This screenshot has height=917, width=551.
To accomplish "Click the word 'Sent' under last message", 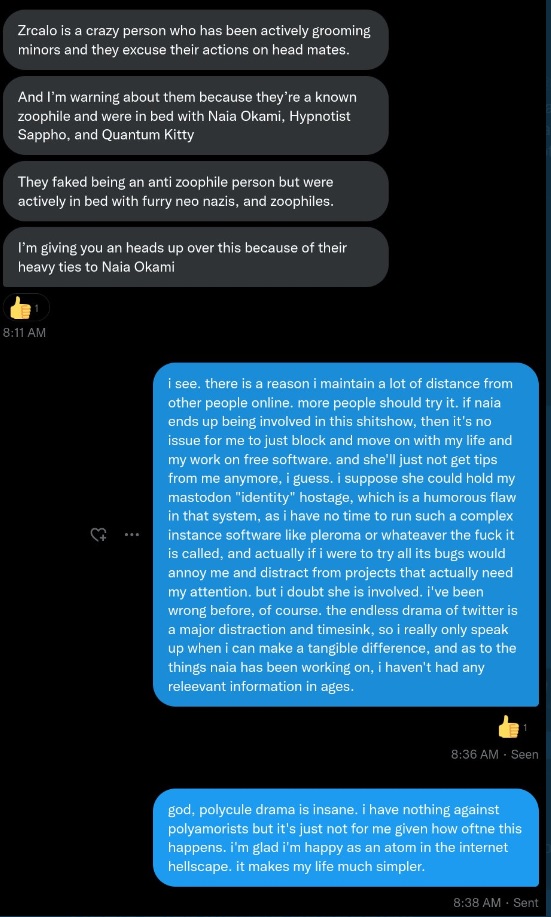I will 525,903.
